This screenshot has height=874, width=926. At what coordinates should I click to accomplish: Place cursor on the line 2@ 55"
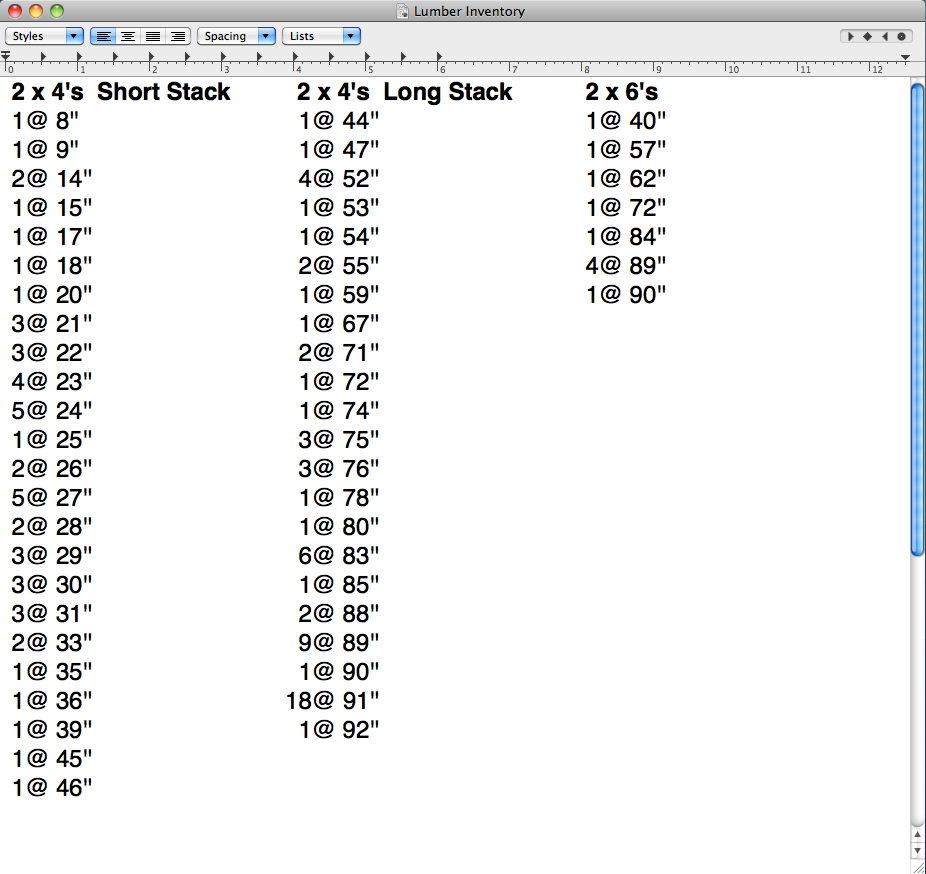click(x=338, y=266)
